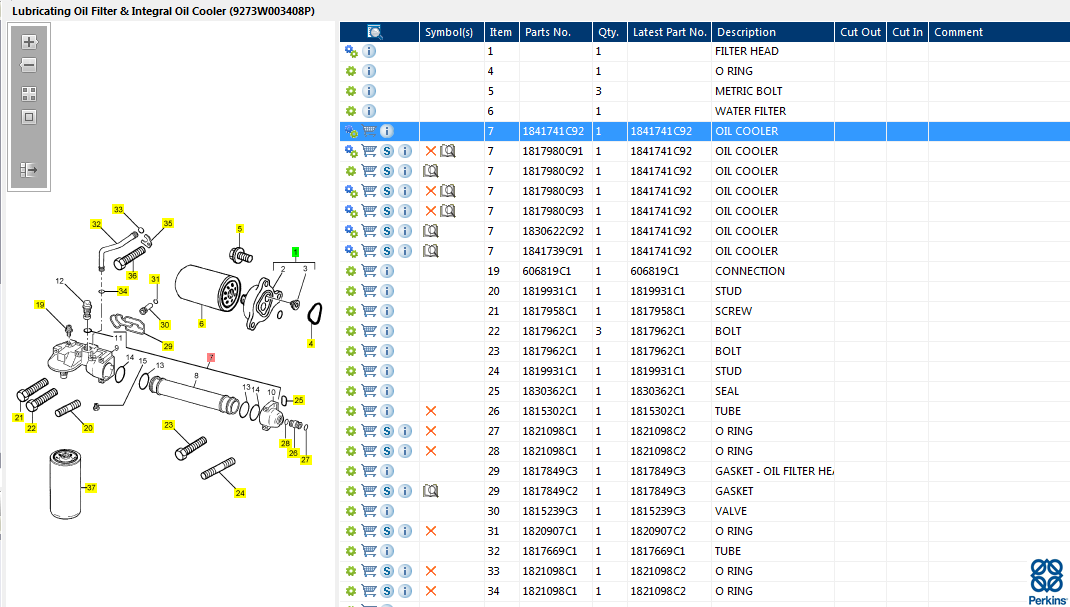
Task: Click part number 1820907C1 cell
Action: (x=555, y=531)
